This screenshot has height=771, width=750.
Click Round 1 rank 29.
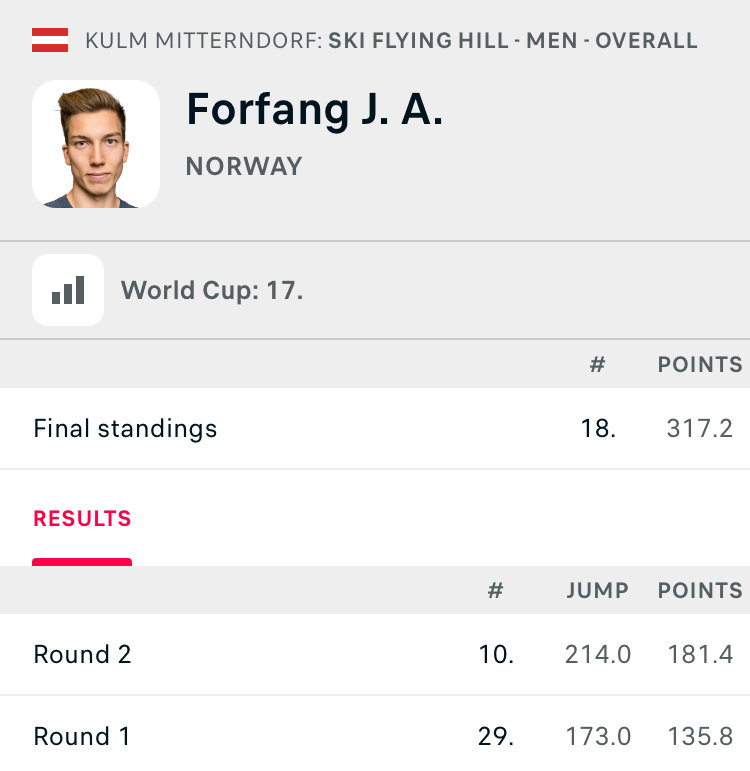pyautogui.click(x=496, y=737)
